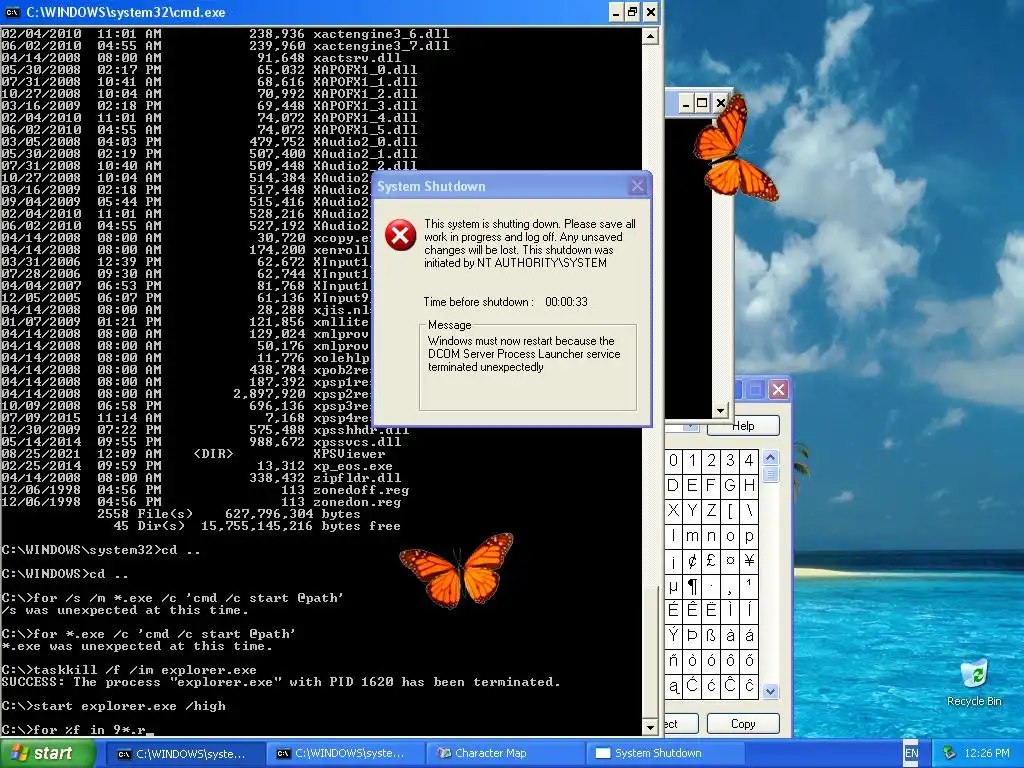Image resolution: width=1024 pixels, height=768 pixels.
Task: Select the Ë character in Character Map
Action: point(711,610)
